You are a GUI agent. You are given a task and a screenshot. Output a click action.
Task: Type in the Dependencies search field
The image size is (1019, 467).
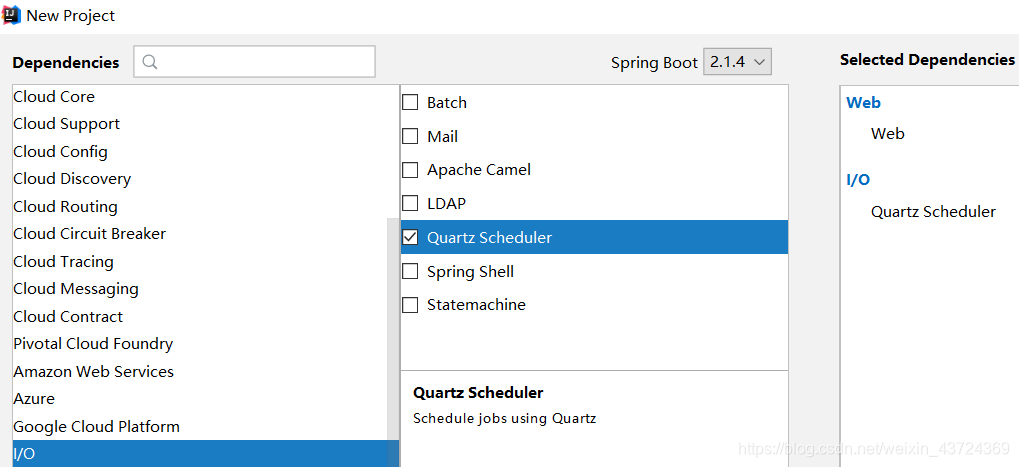tap(265, 62)
